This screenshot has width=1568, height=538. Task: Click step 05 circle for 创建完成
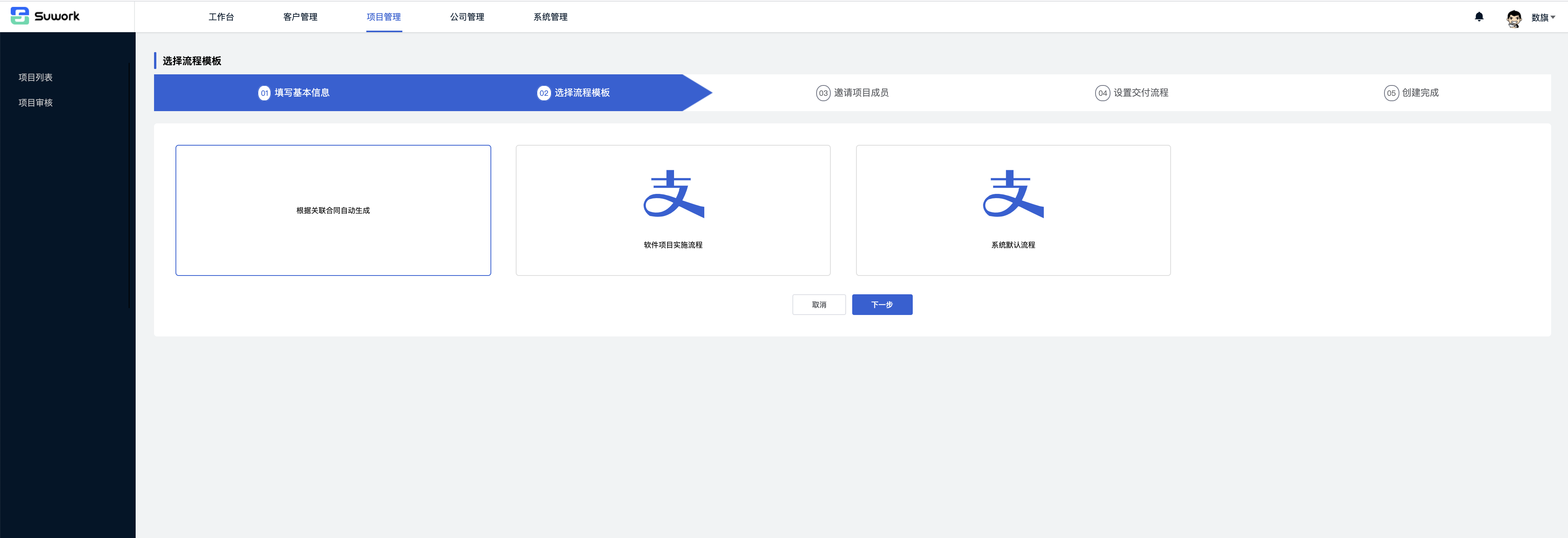click(1391, 93)
